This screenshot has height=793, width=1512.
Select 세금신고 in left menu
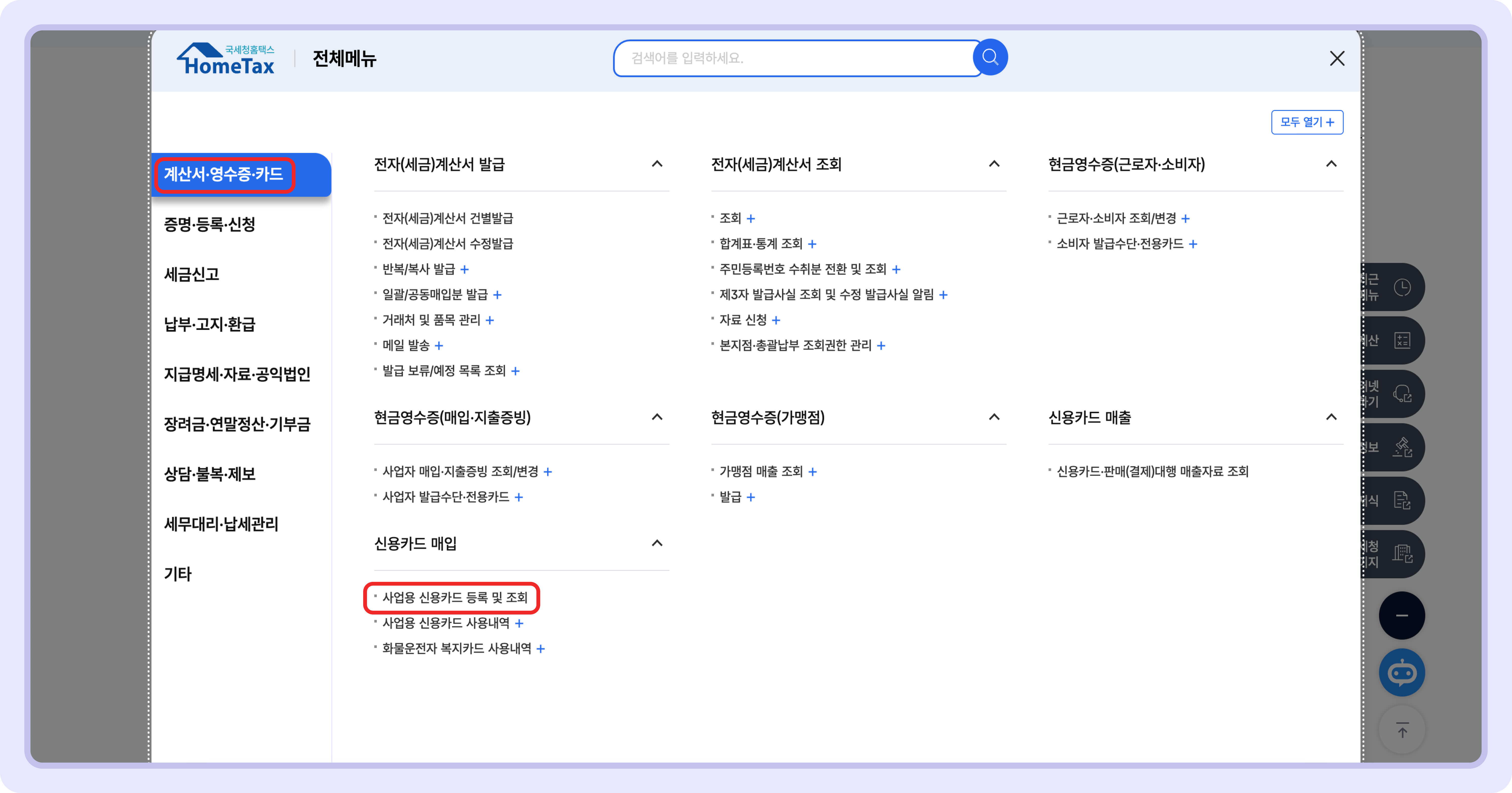coord(191,274)
